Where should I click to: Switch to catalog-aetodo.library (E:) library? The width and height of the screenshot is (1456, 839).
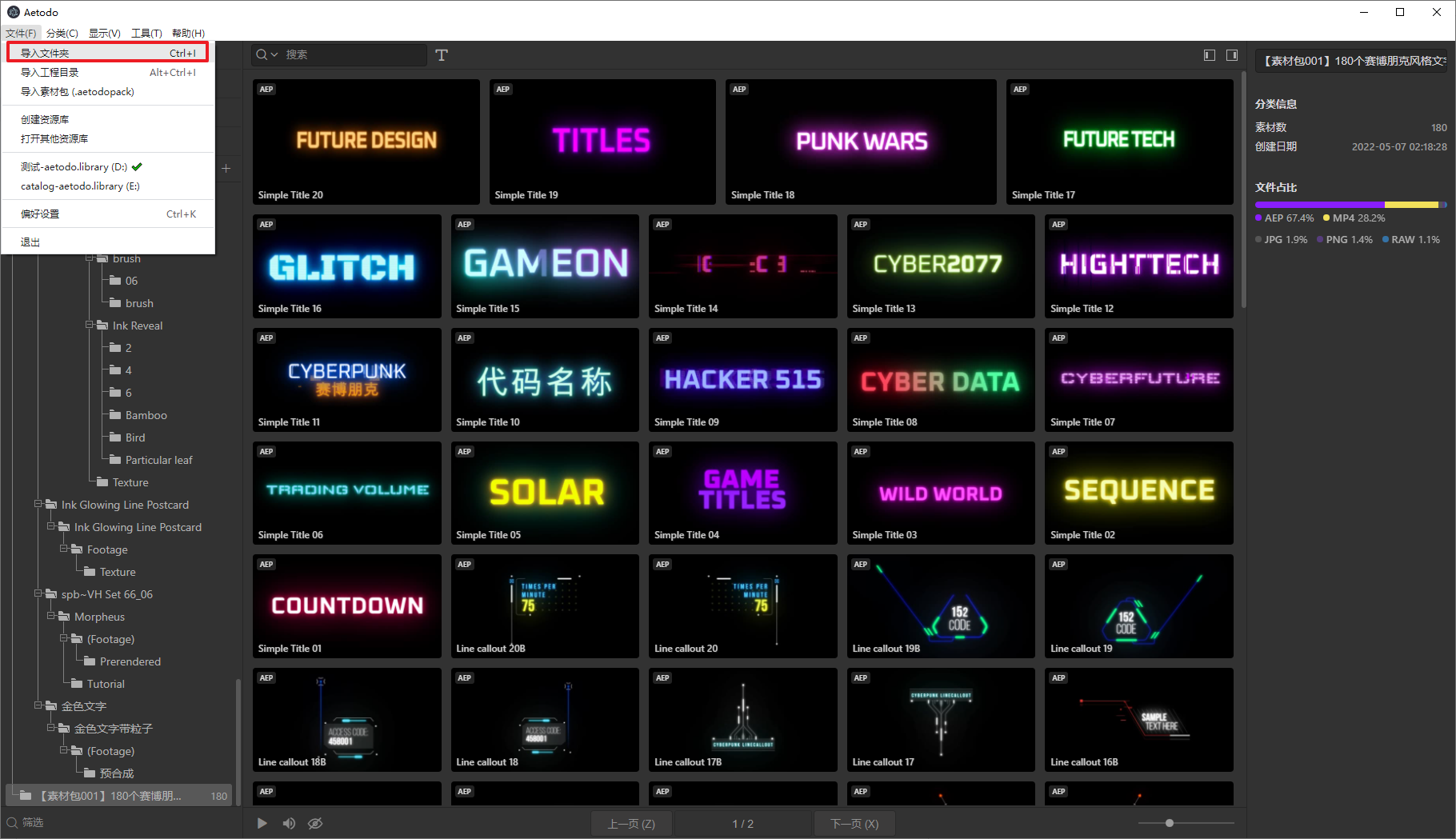tap(108, 186)
